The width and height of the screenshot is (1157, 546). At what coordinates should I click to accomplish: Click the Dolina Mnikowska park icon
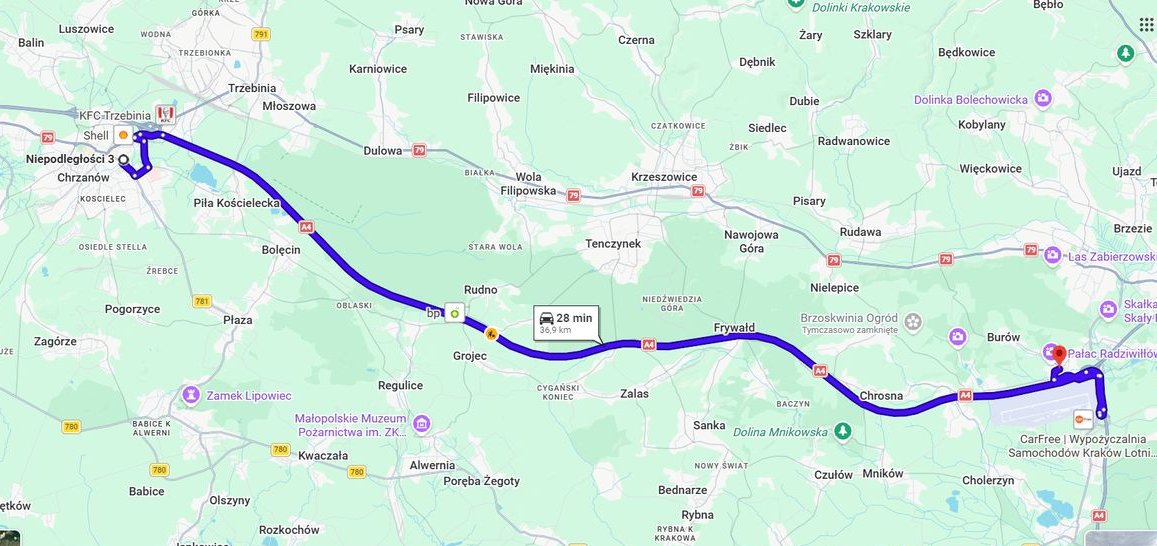[843, 431]
